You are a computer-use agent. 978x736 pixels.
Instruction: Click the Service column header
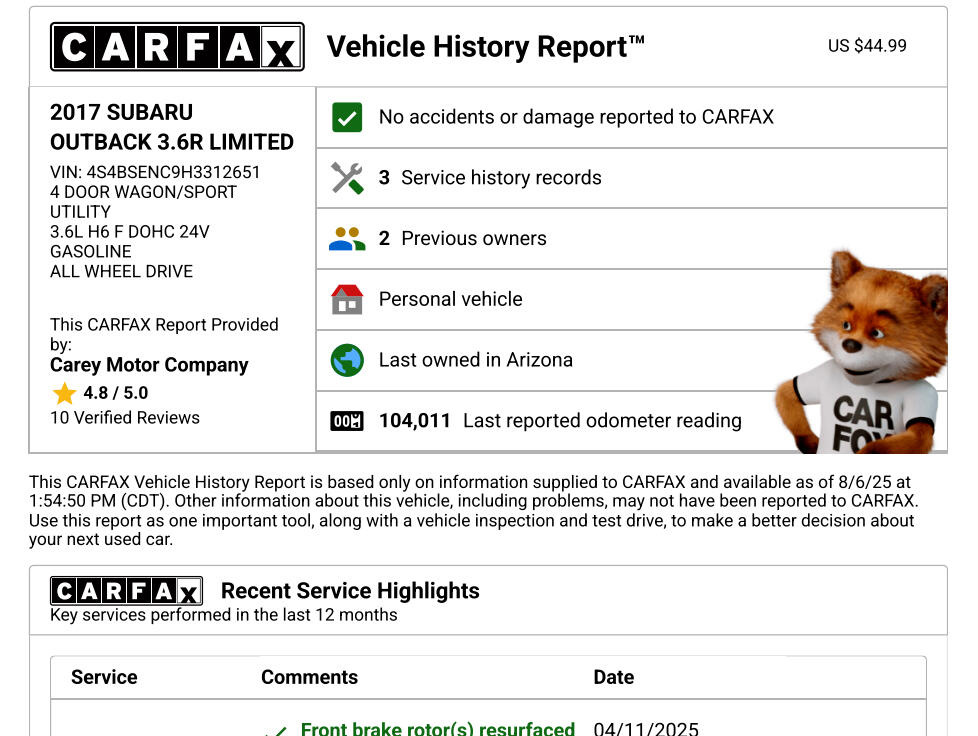point(104,677)
